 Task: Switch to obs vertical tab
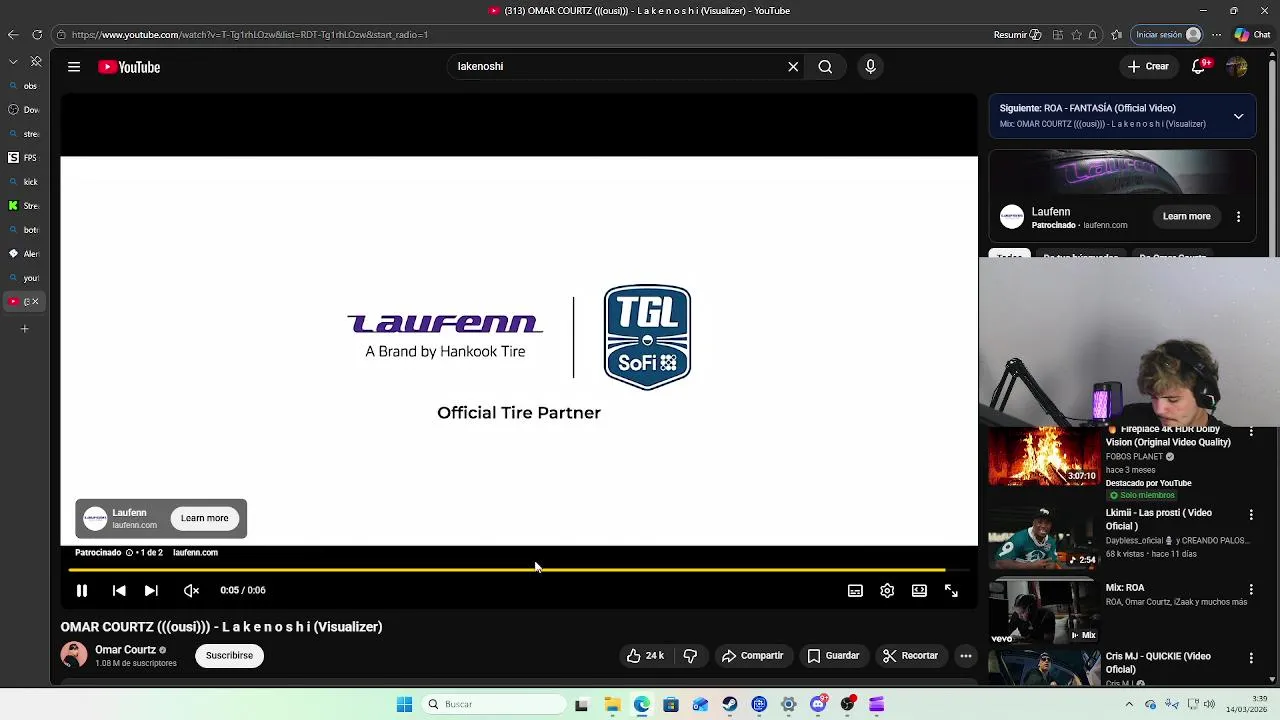pyautogui.click(x=24, y=86)
